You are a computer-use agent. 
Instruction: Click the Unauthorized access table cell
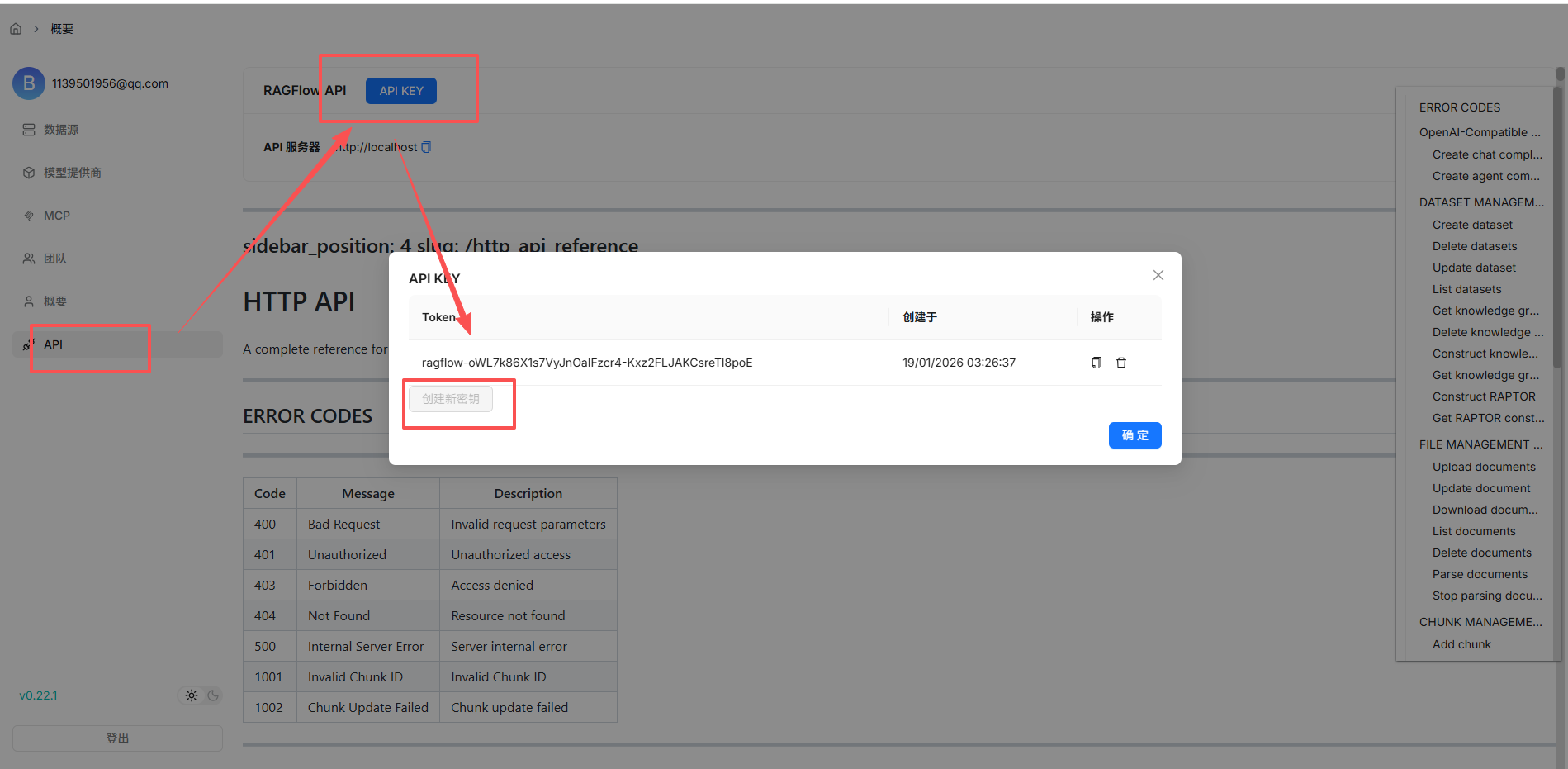point(528,554)
